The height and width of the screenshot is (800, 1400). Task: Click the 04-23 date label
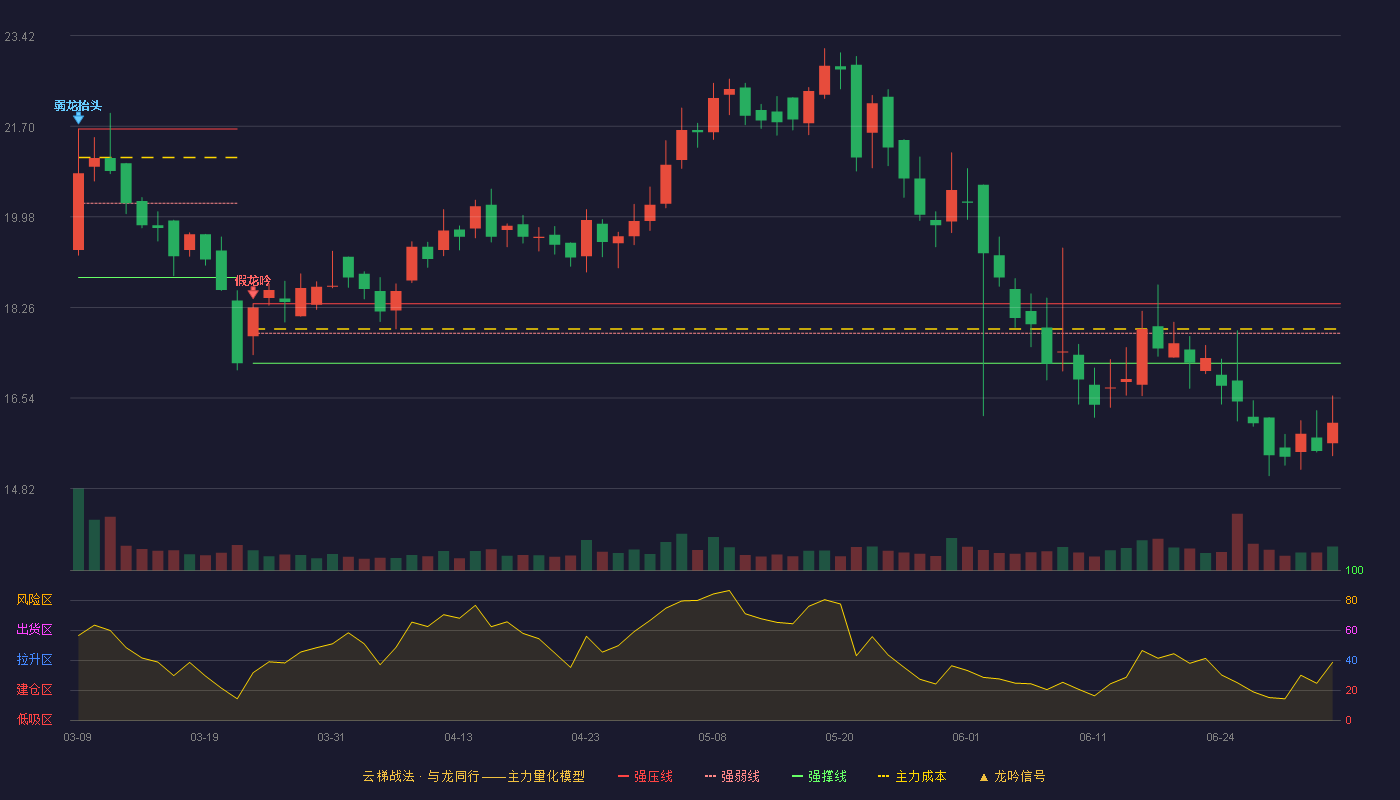(x=585, y=737)
